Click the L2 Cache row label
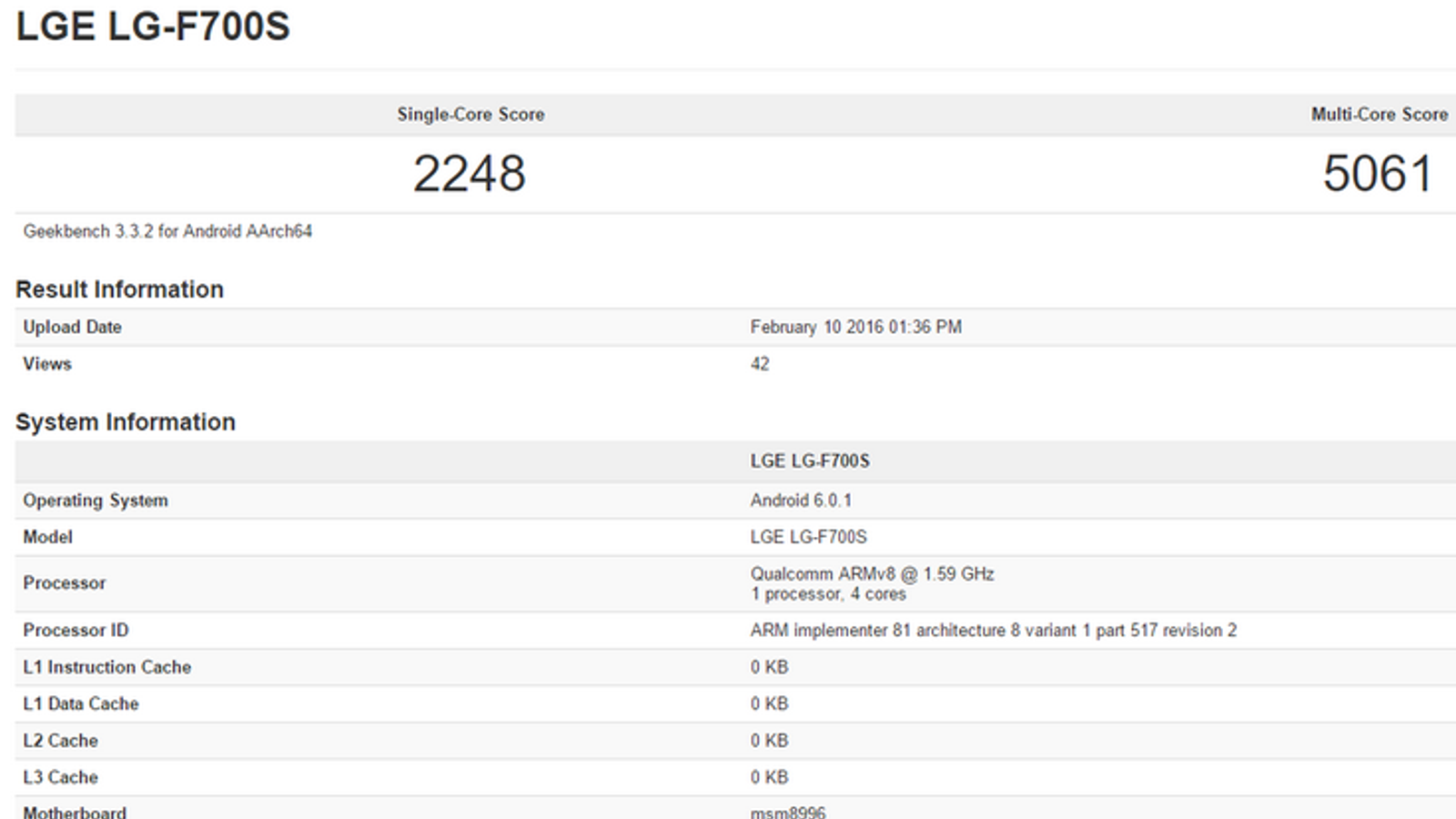Image resolution: width=1456 pixels, height=819 pixels. coord(60,741)
